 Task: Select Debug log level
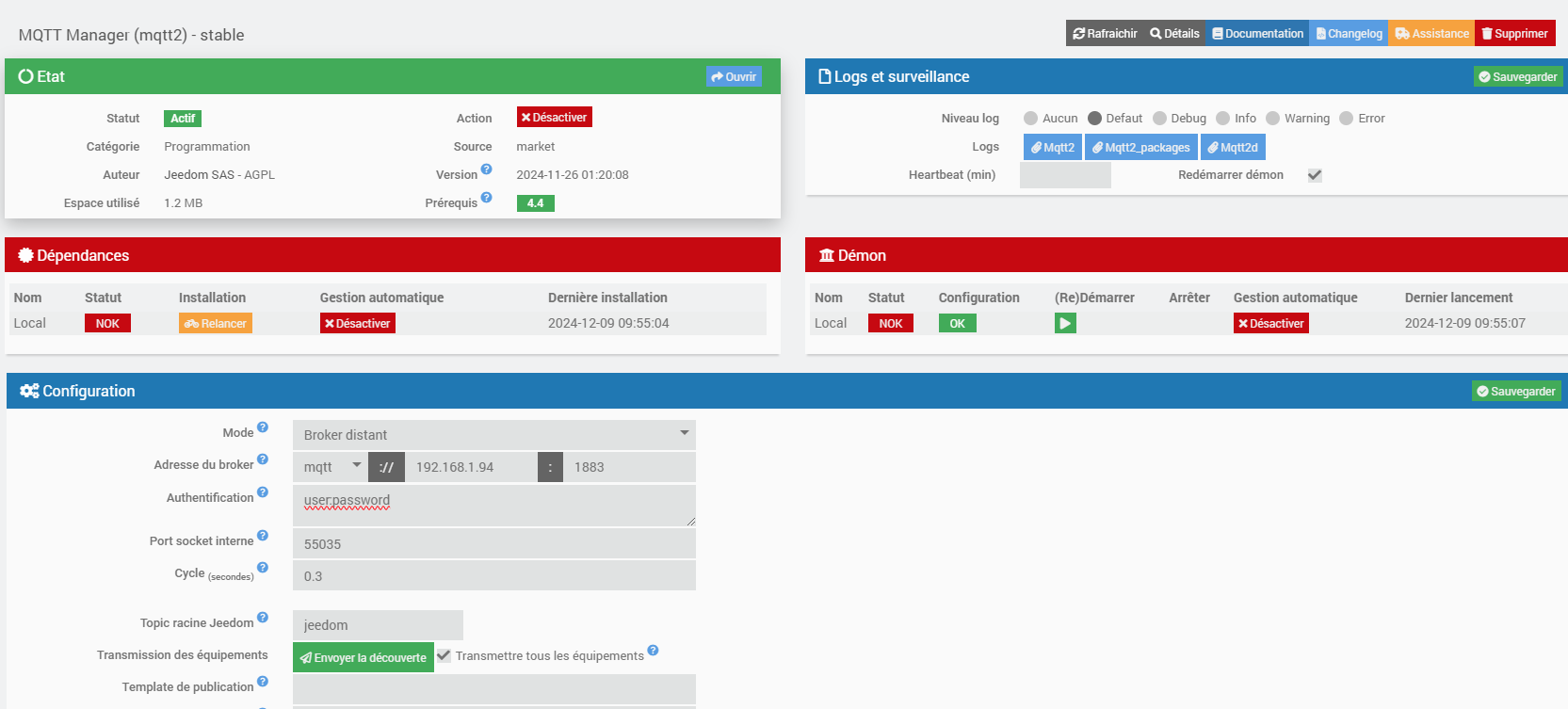[x=1159, y=118]
